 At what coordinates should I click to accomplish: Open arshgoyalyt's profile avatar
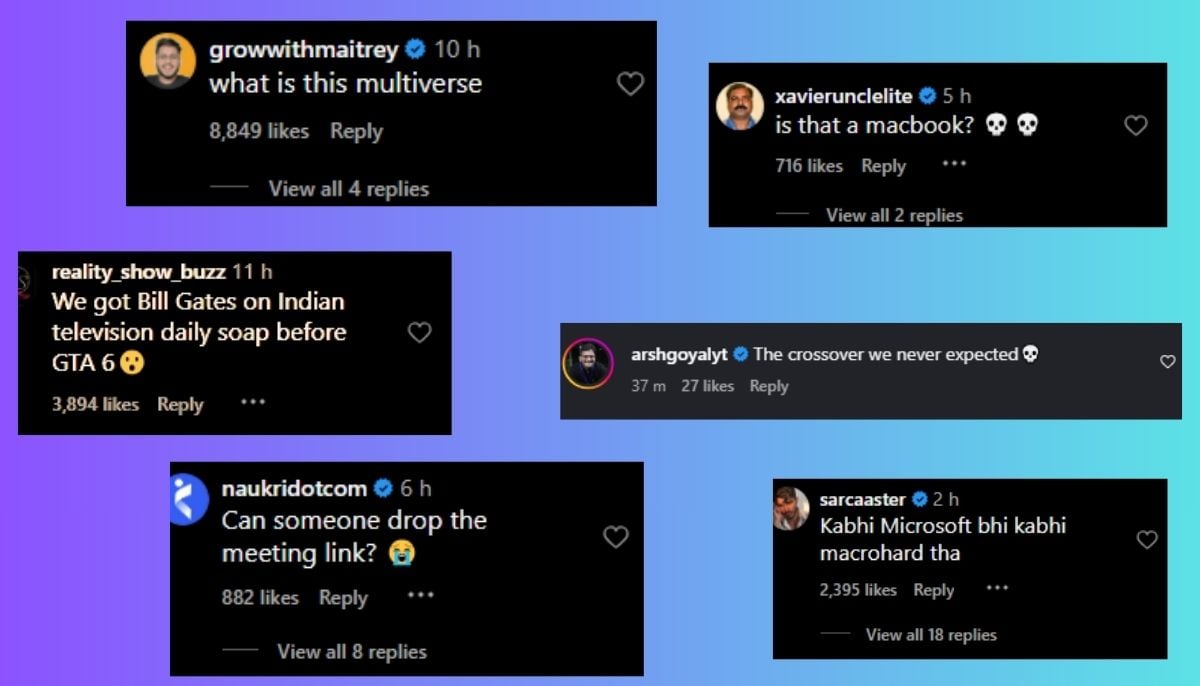tap(588, 364)
